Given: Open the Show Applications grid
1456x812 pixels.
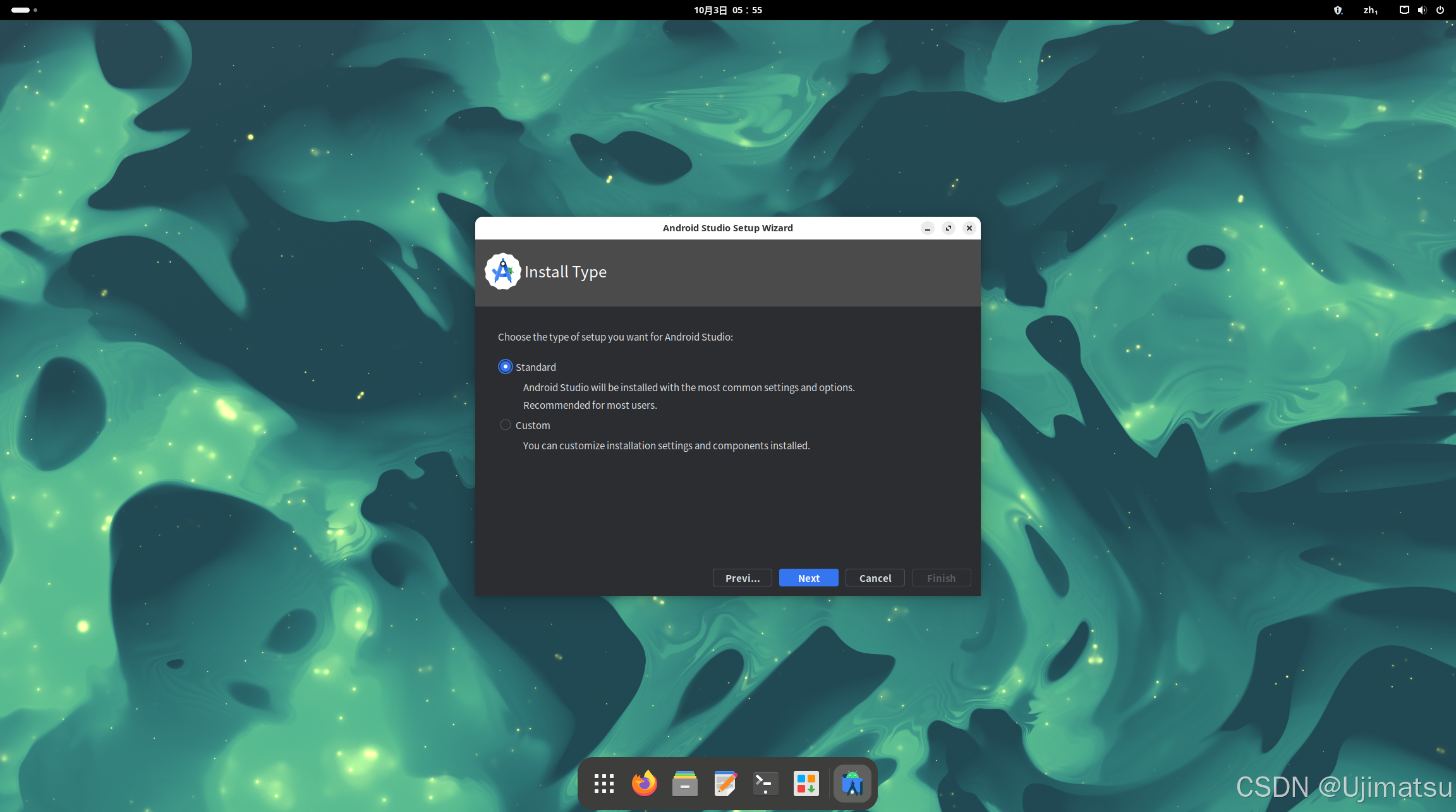Looking at the screenshot, I should (x=604, y=784).
